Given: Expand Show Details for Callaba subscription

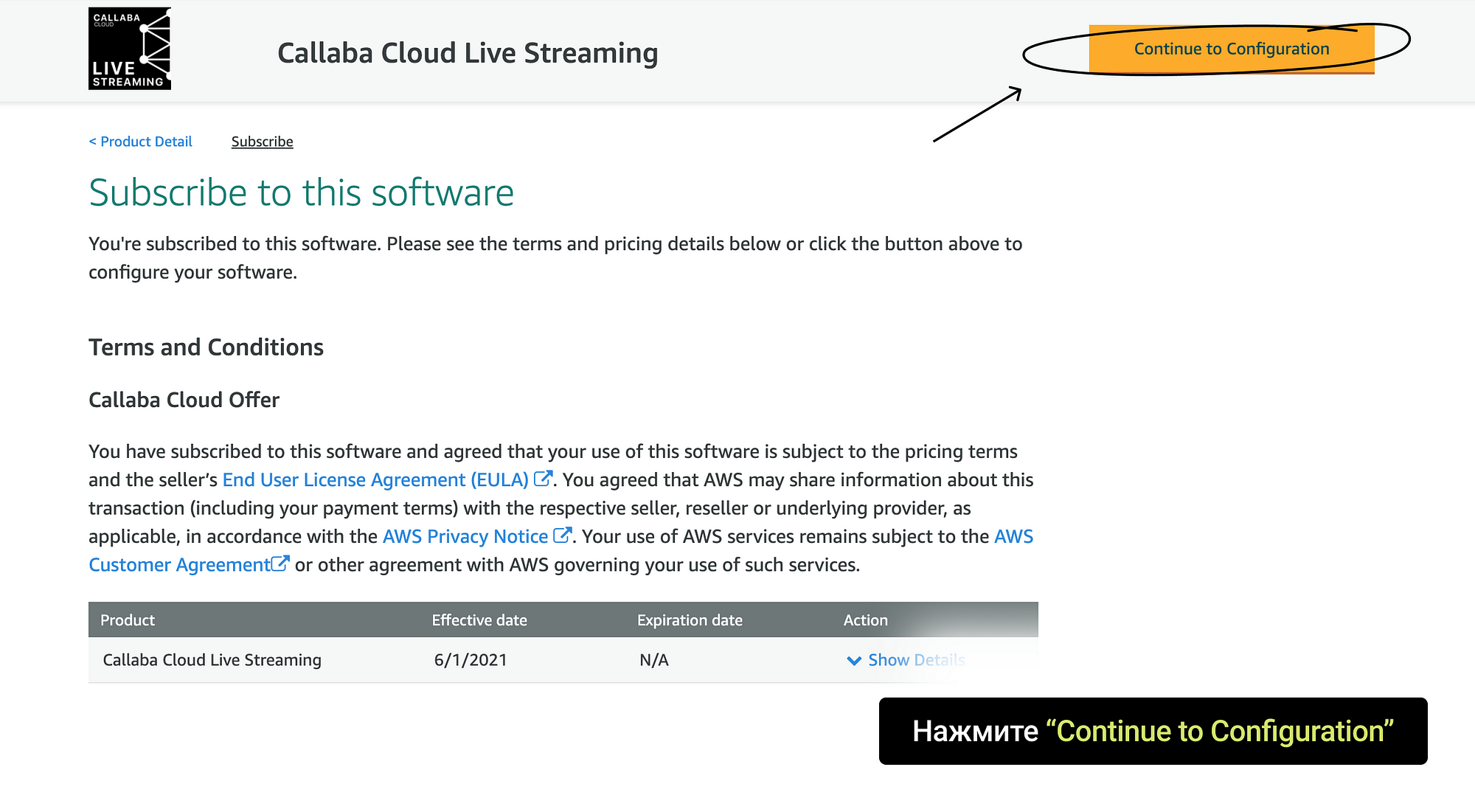Looking at the screenshot, I should (x=906, y=660).
